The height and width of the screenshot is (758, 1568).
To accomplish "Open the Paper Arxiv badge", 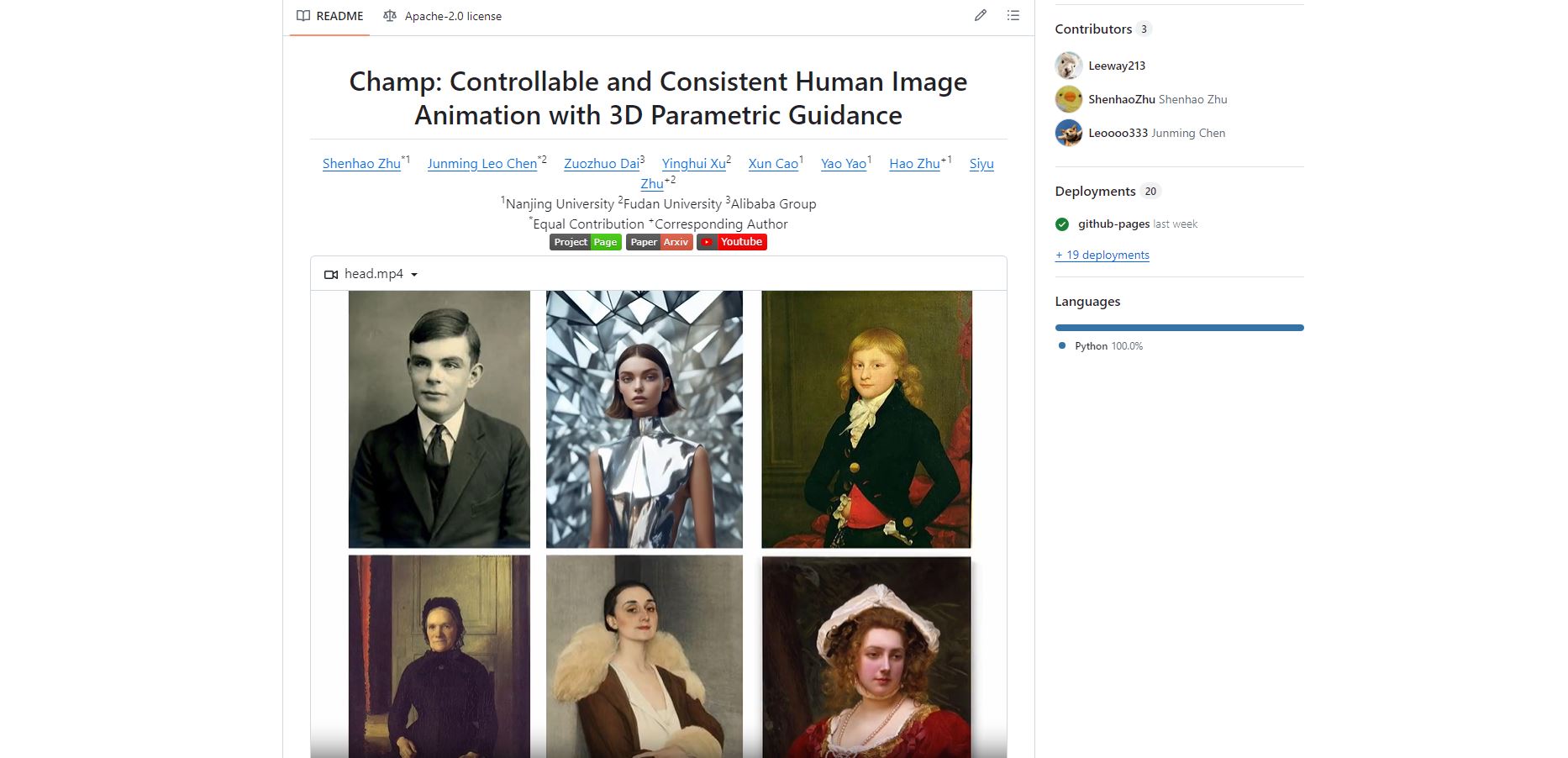I will [660, 242].
